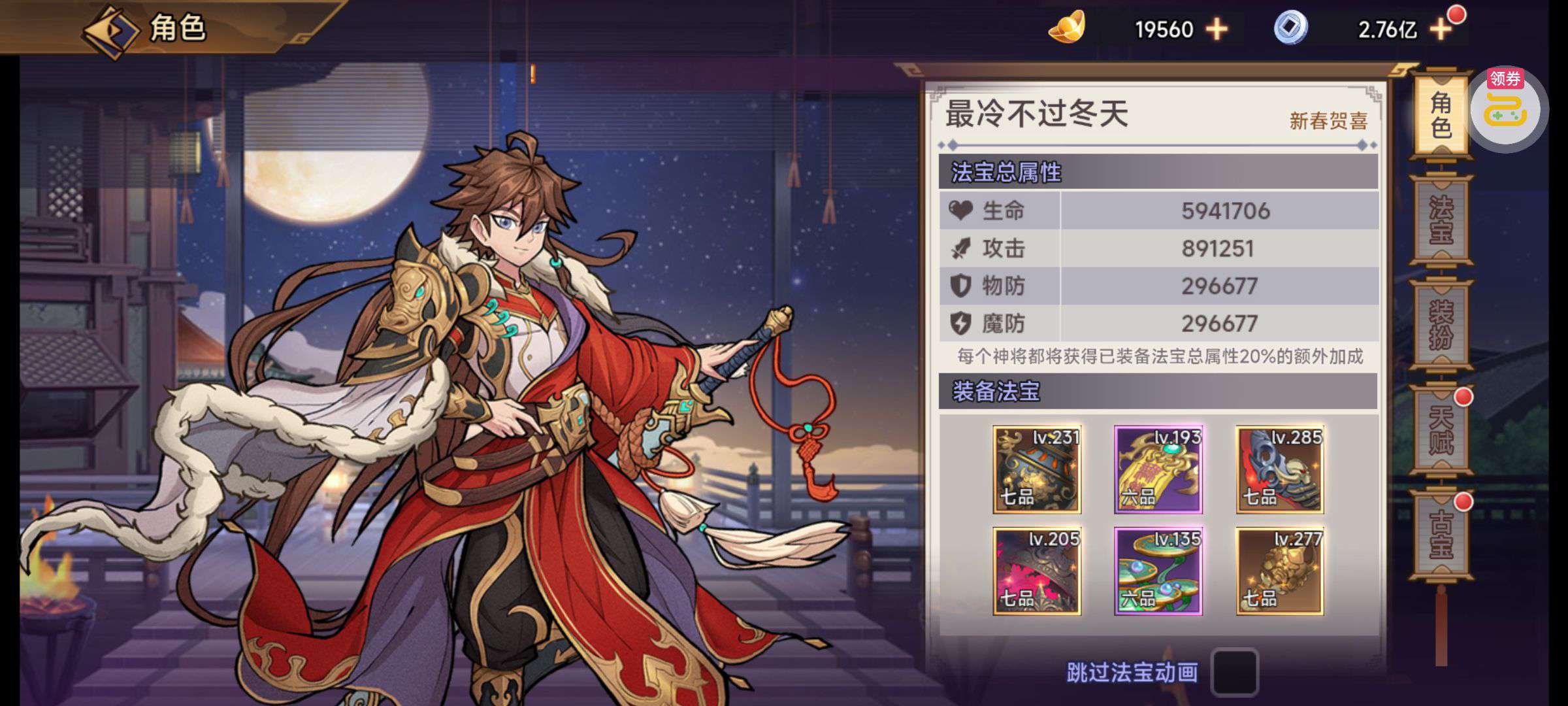Switch to the 天赋 side tab
1568x706 pixels.
click(x=1441, y=430)
